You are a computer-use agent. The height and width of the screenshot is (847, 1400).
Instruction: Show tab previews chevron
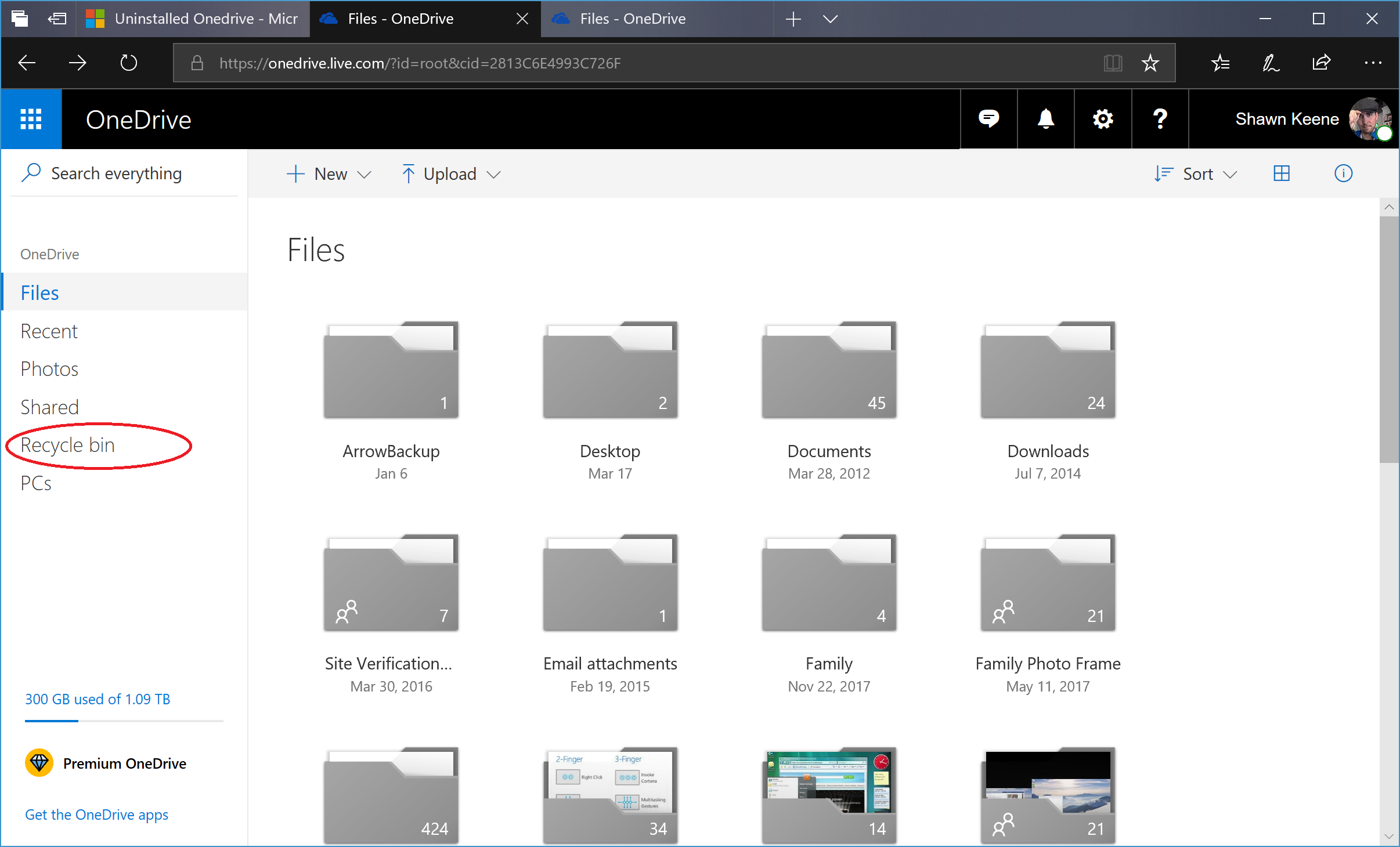[830, 19]
